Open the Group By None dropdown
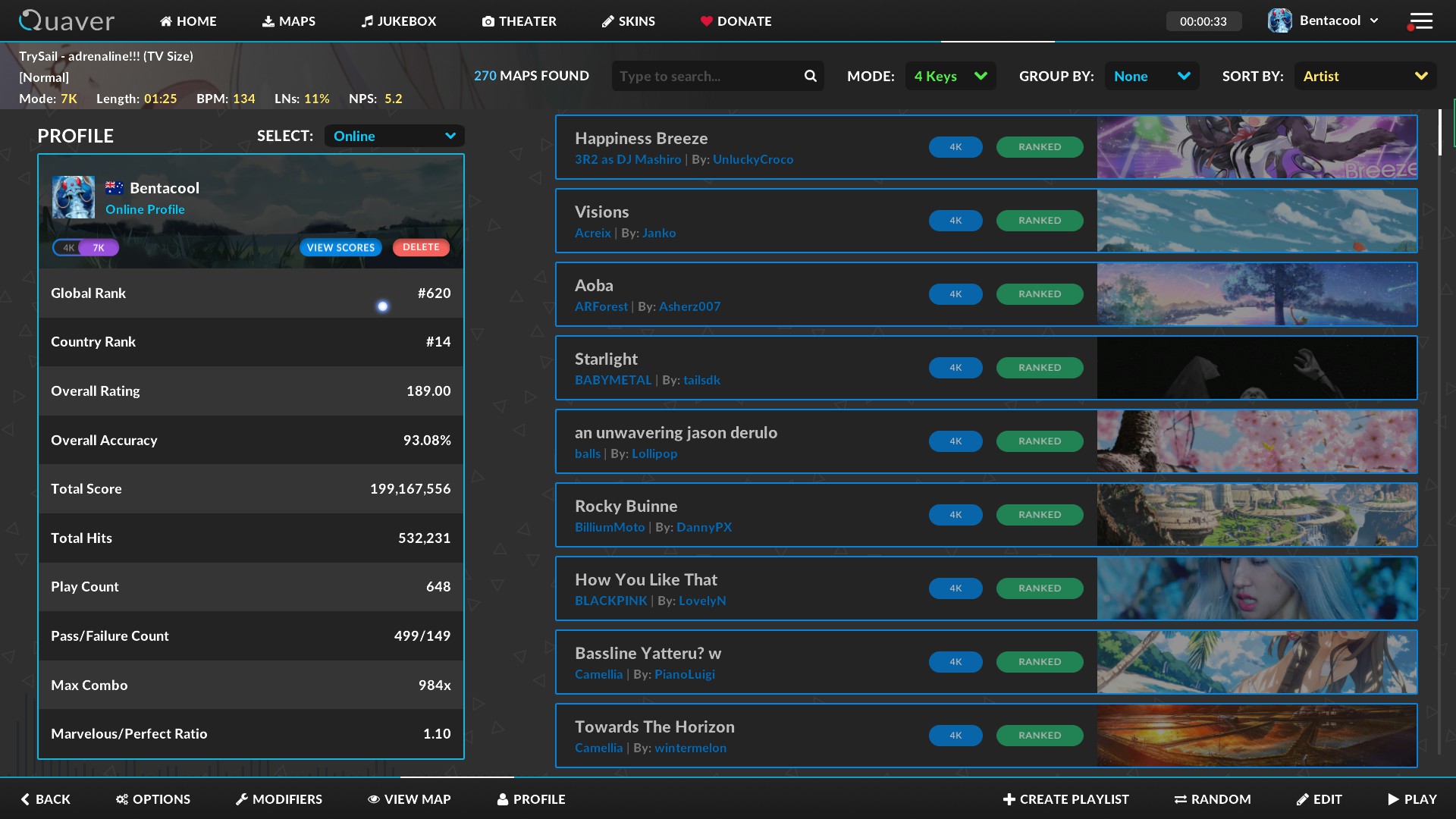Screen dimensions: 1456x819 pyautogui.click(x=1151, y=76)
